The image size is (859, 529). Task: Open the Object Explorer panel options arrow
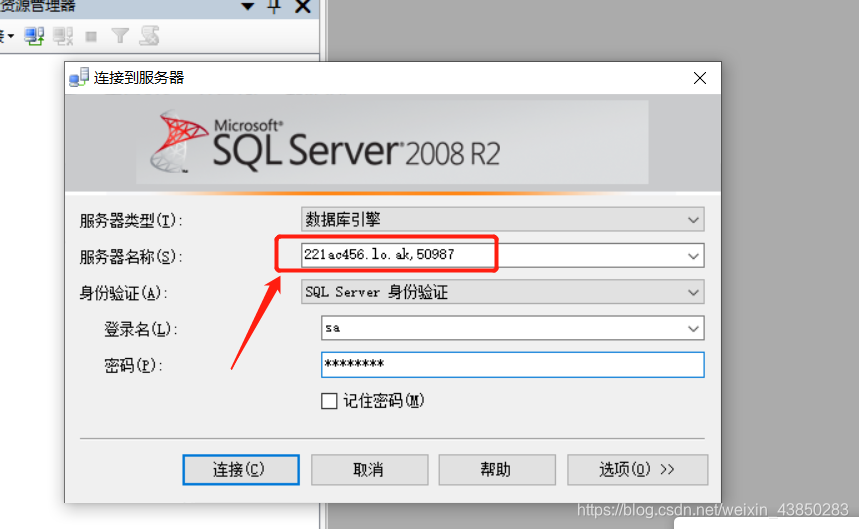[x=248, y=6]
